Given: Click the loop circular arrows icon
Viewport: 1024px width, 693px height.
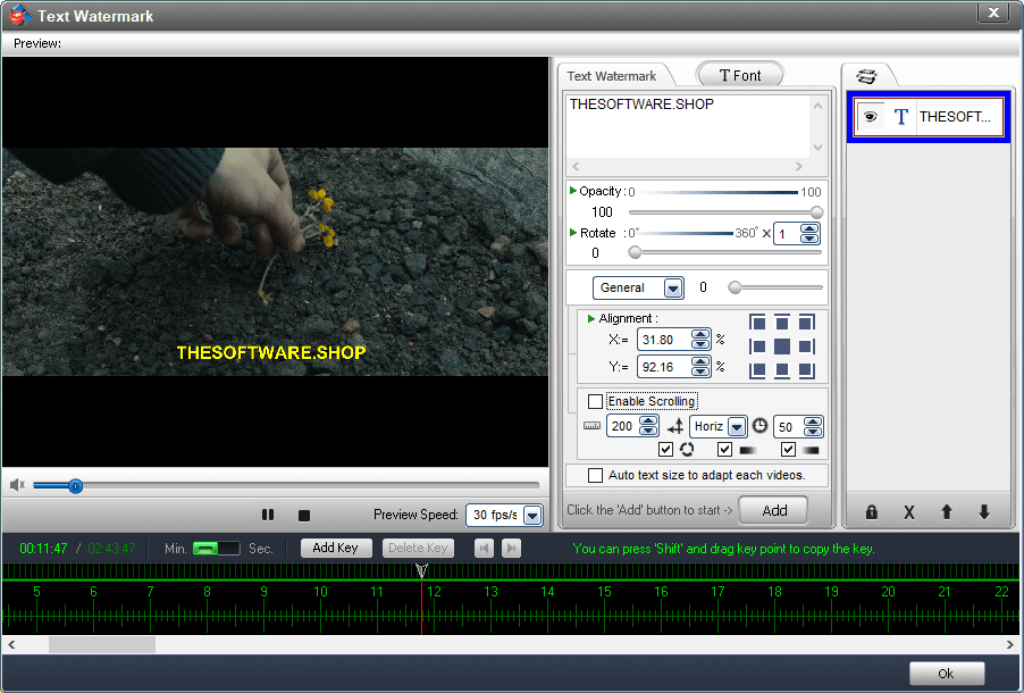Looking at the screenshot, I should coord(686,449).
